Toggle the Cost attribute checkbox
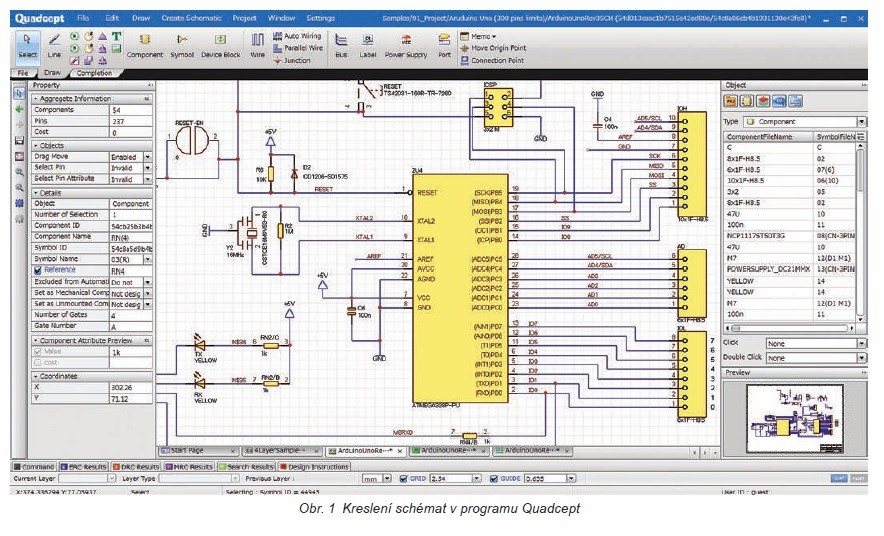884x536 pixels. tap(38, 363)
